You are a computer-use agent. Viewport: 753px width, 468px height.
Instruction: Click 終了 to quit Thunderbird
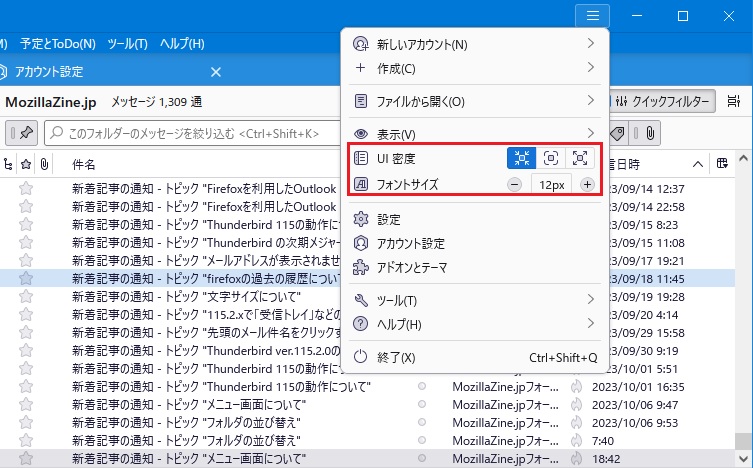pyautogui.click(x=396, y=357)
